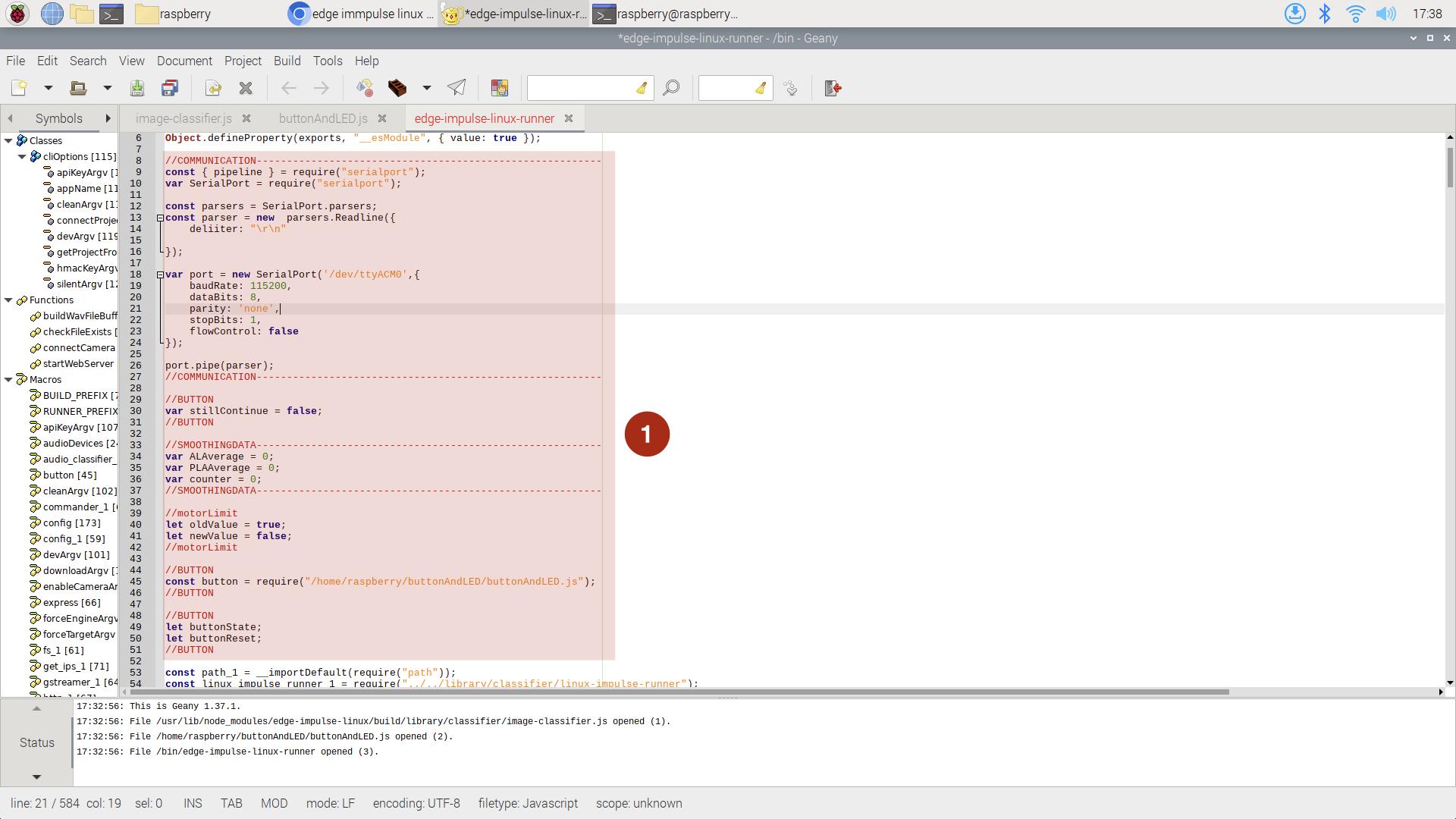Collapse the cliOptions [115] node
1456x819 pixels.
(x=22, y=156)
